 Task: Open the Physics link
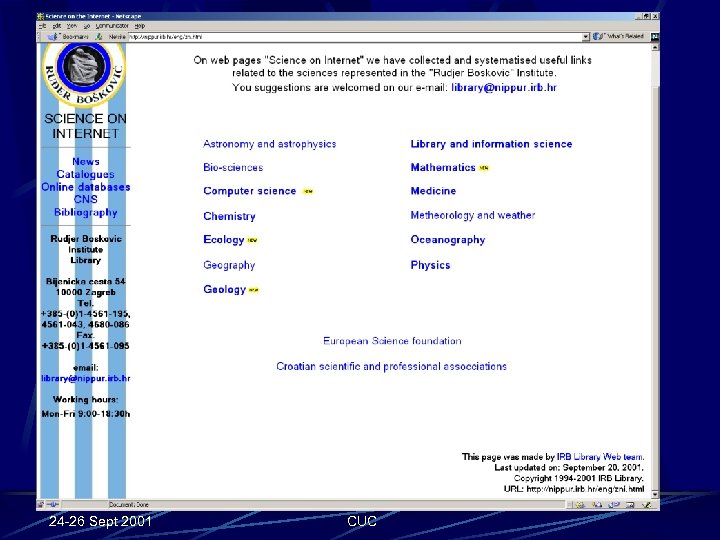point(431,265)
